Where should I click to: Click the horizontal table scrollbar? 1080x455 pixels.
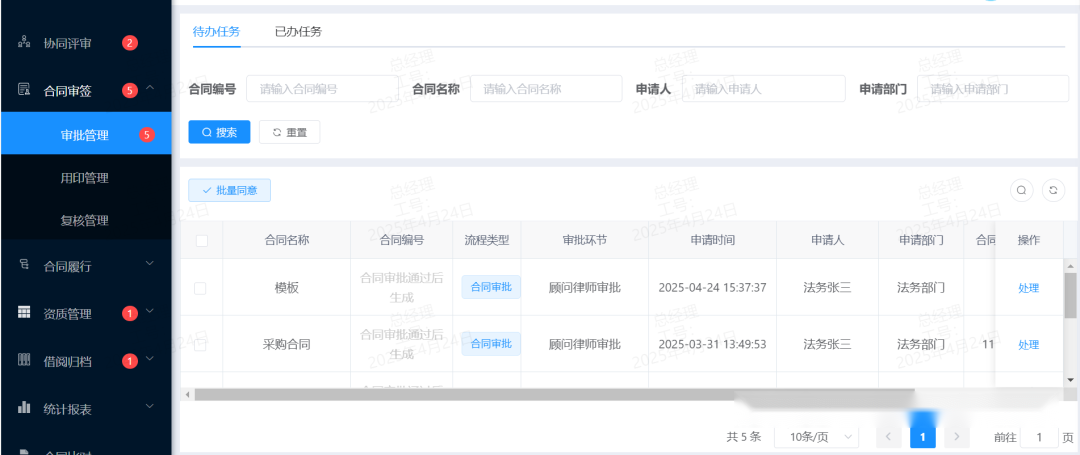click(x=550, y=394)
